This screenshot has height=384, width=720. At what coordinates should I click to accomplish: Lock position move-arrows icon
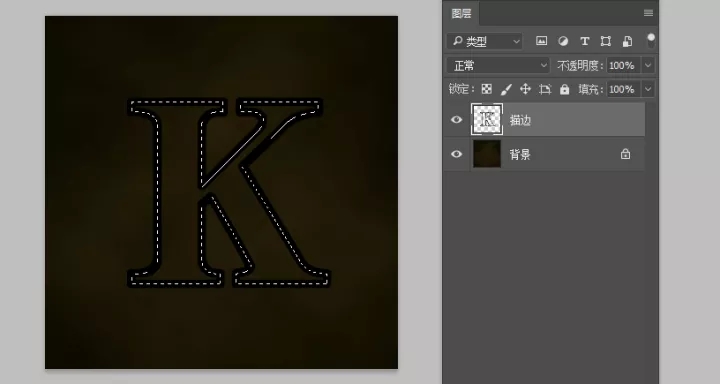(x=525, y=89)
